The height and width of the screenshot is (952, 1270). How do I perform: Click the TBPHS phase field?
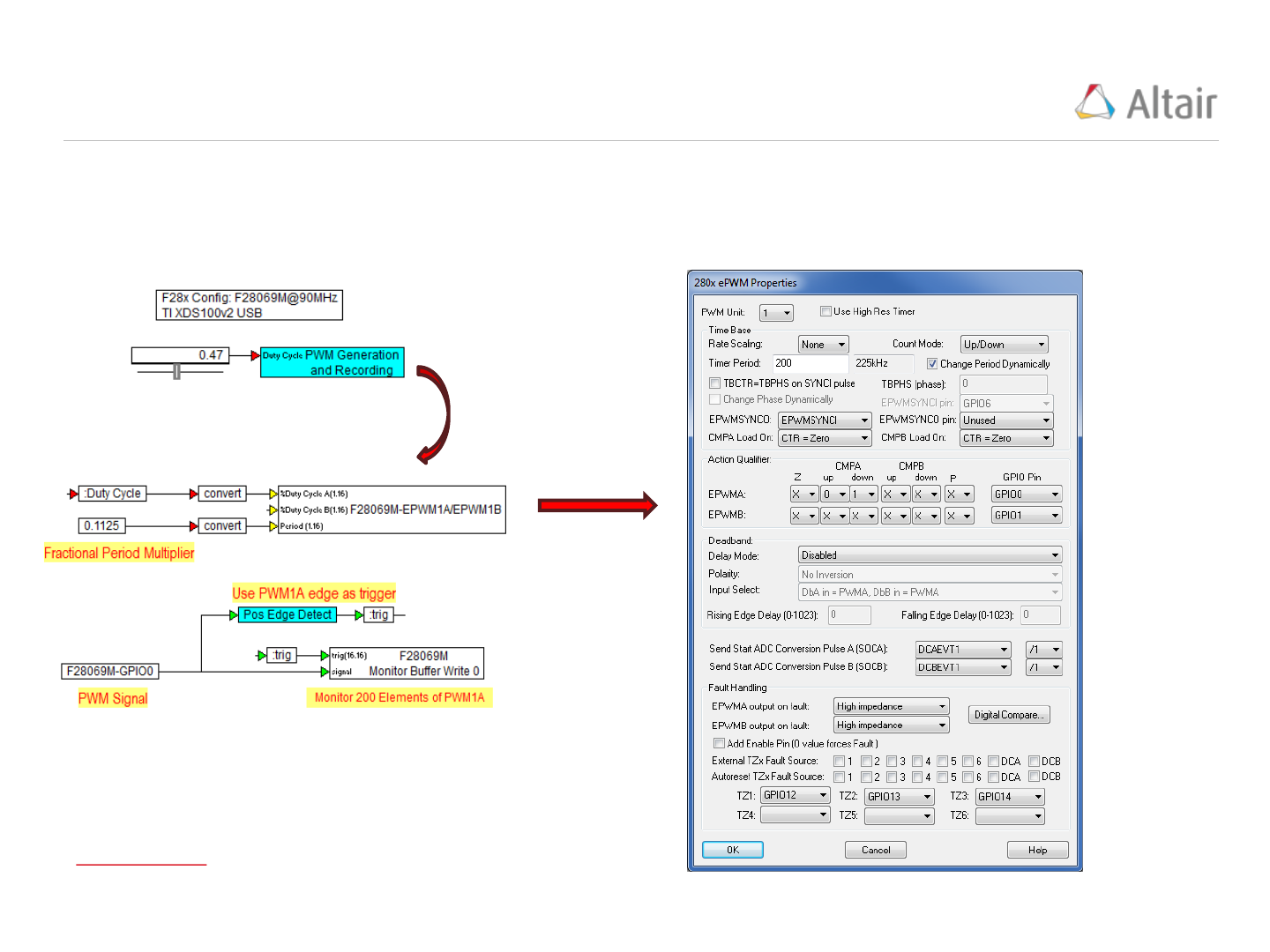click(1004, 384)
